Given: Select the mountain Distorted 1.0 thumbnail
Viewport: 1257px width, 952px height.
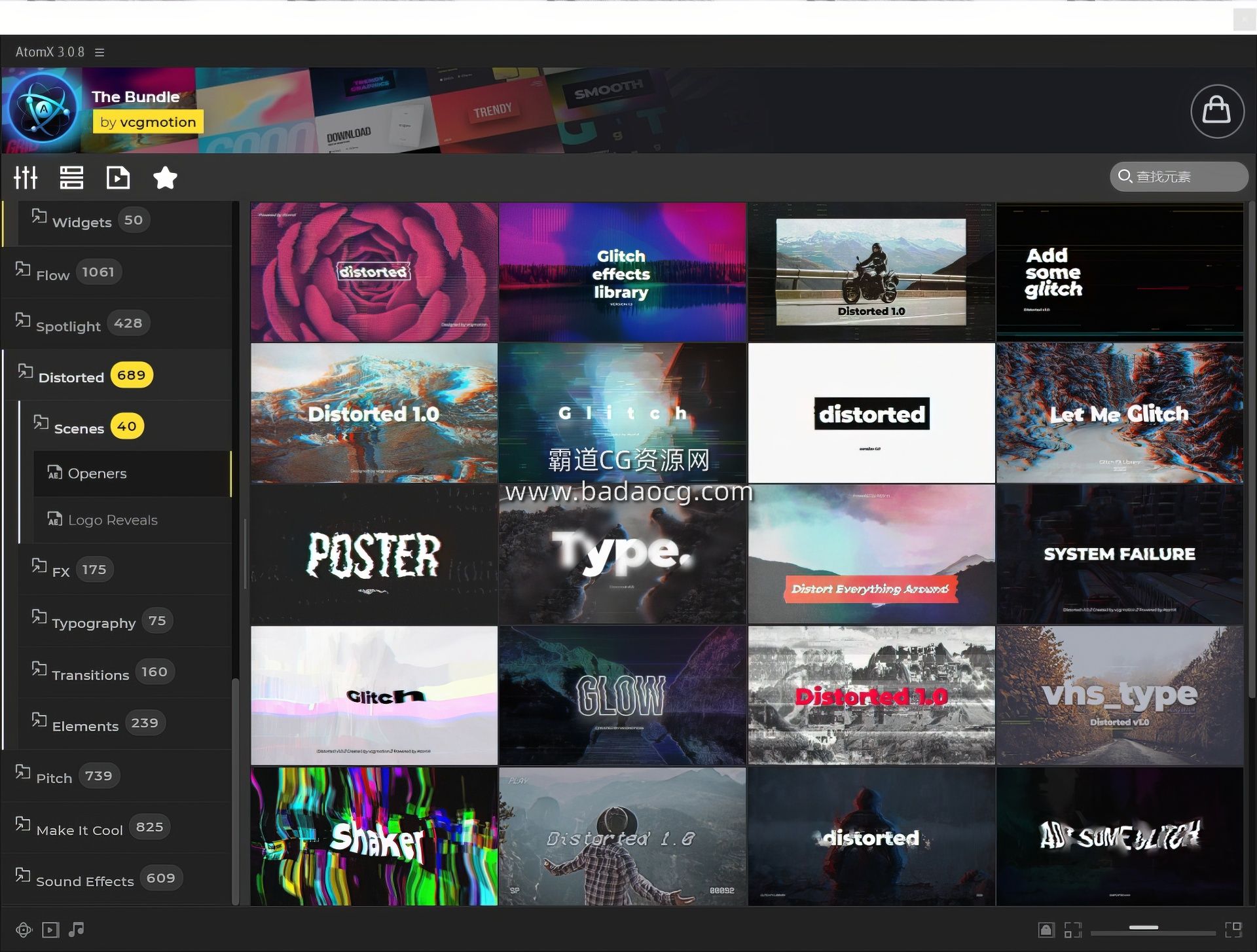Looking at the screenshot, I should 374,413.
